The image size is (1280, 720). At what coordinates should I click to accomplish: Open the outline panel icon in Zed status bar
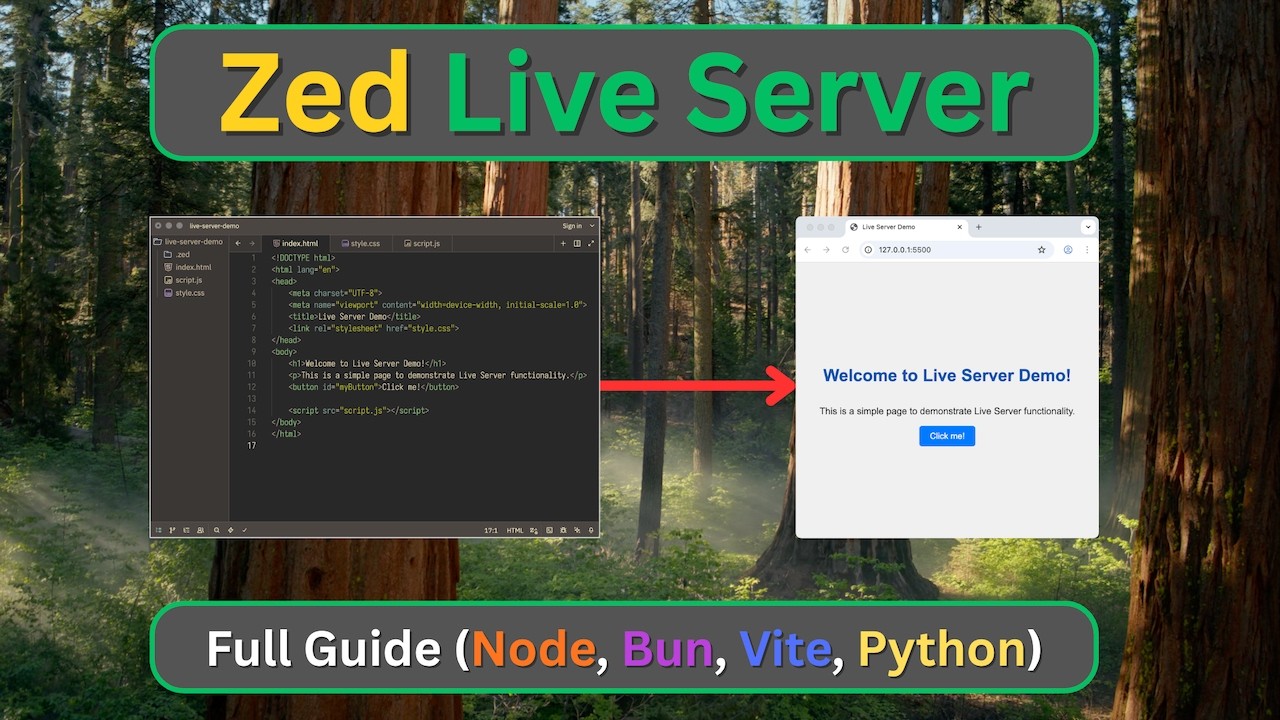coord(186,530)
